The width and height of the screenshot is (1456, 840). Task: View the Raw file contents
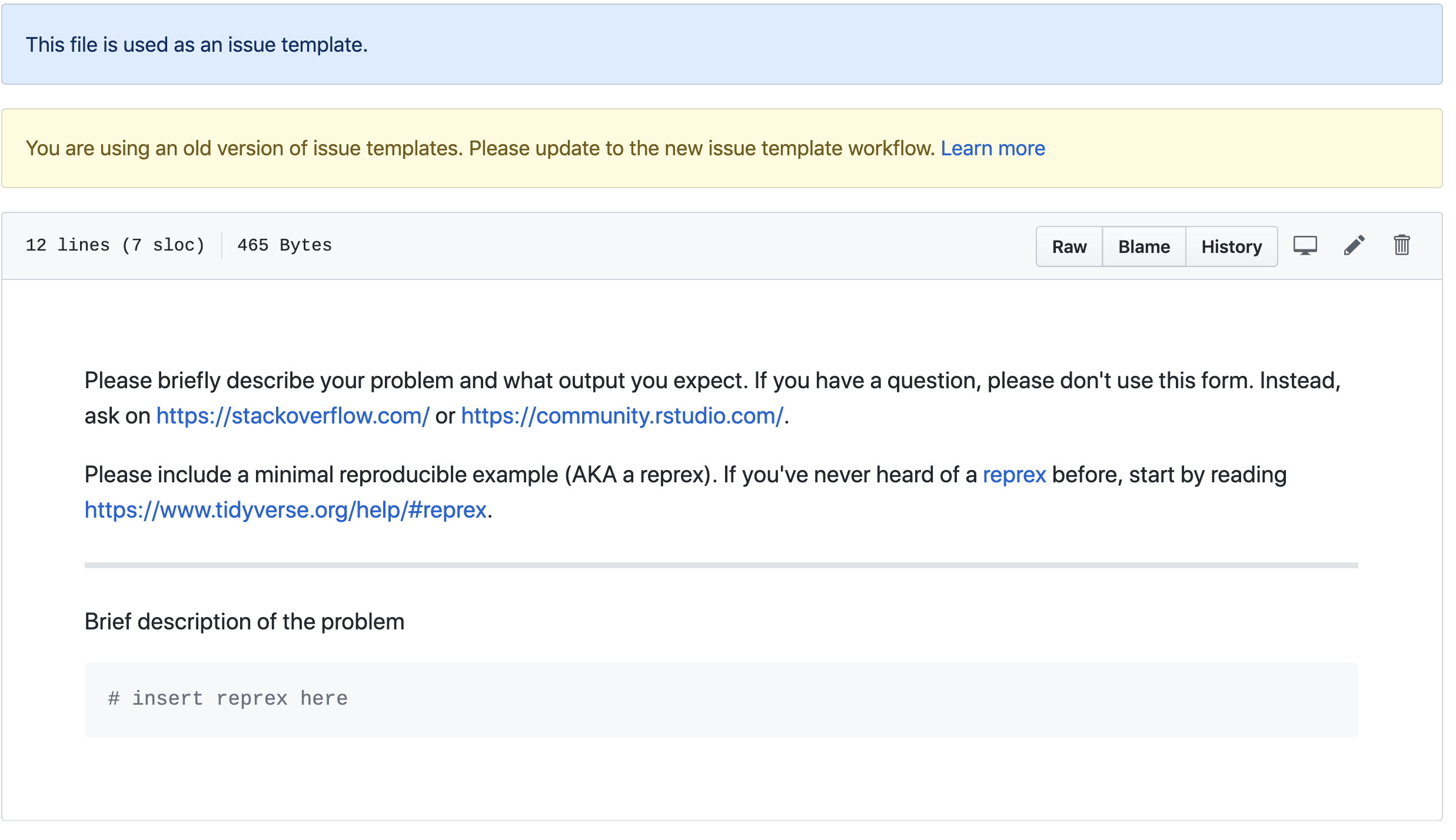click(1069, 247)
